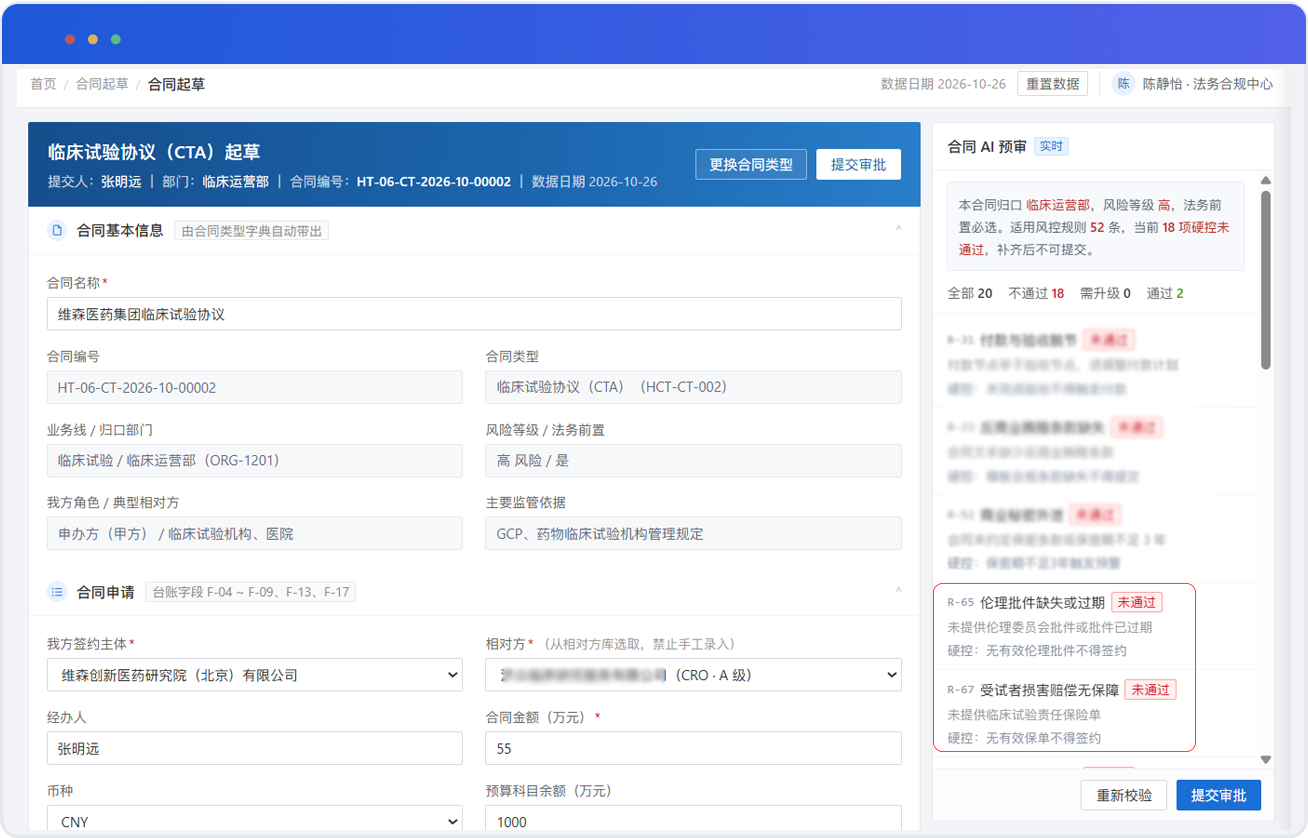Viewport: 1308px width, 838px height.
Task: Click the AI panel scrollbar thumb
Action: coord(1265,280)
